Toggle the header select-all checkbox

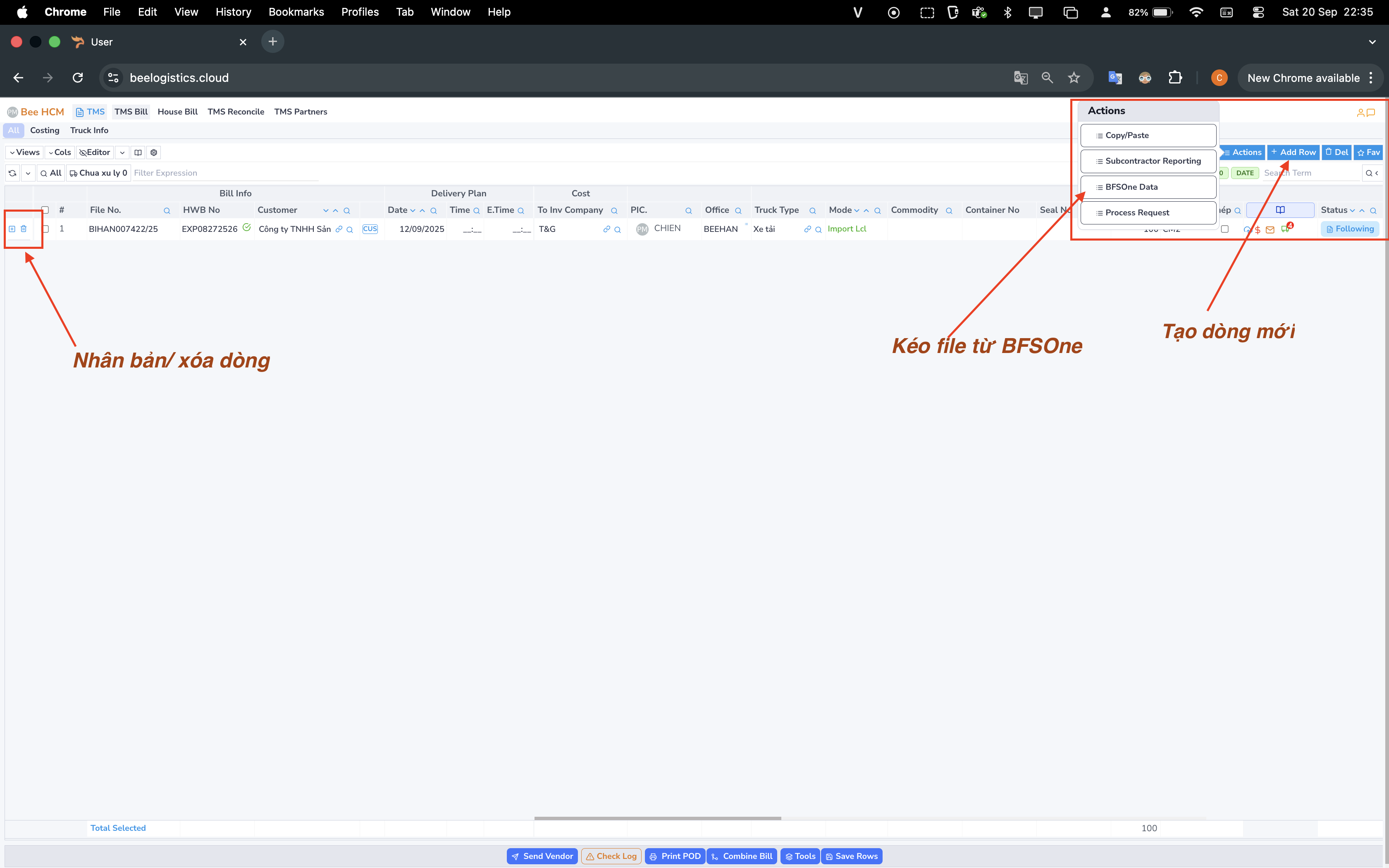[x=45, y=210]
